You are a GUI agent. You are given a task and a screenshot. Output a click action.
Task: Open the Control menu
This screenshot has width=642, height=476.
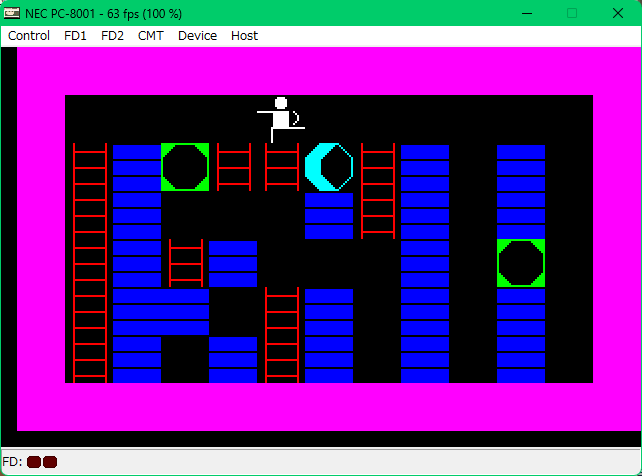point(29,36)
